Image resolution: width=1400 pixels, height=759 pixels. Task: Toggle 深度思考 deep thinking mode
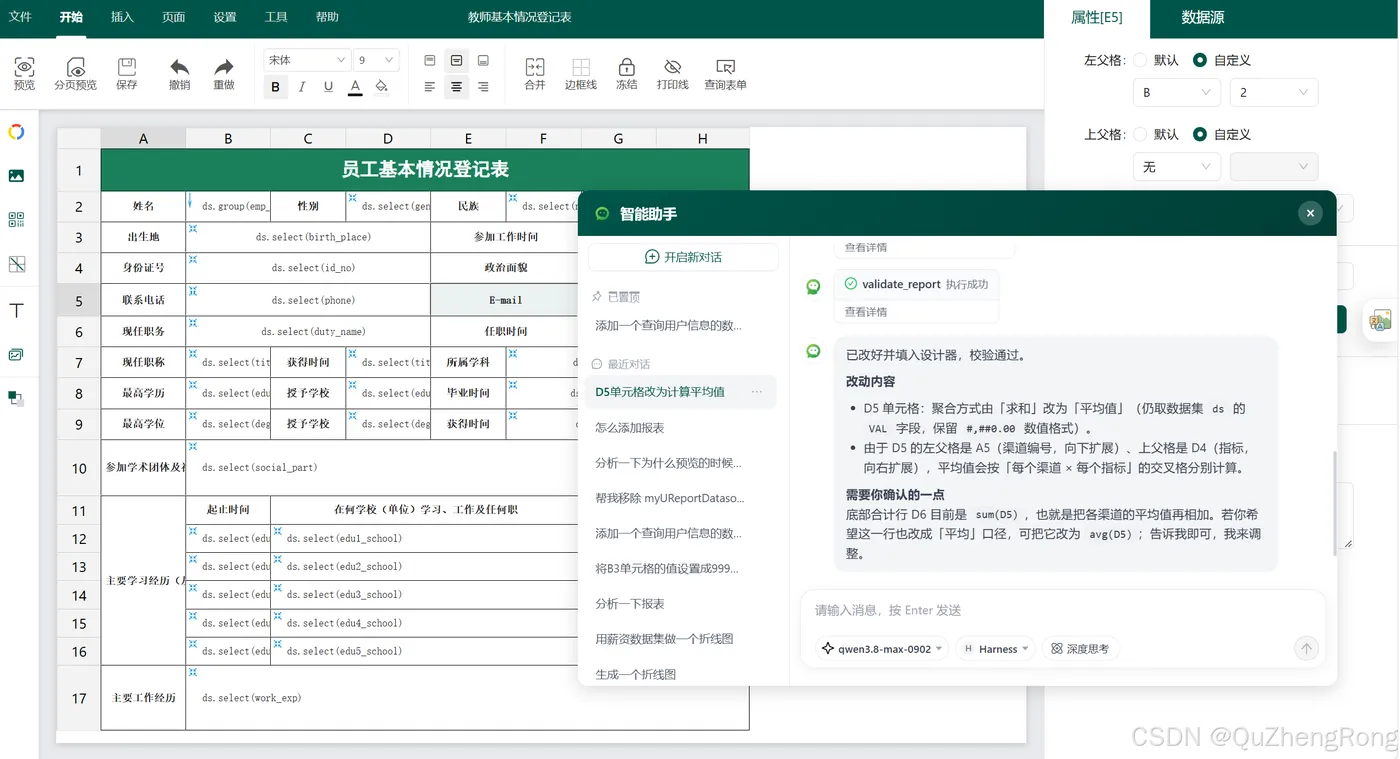tap(1080, 649)
